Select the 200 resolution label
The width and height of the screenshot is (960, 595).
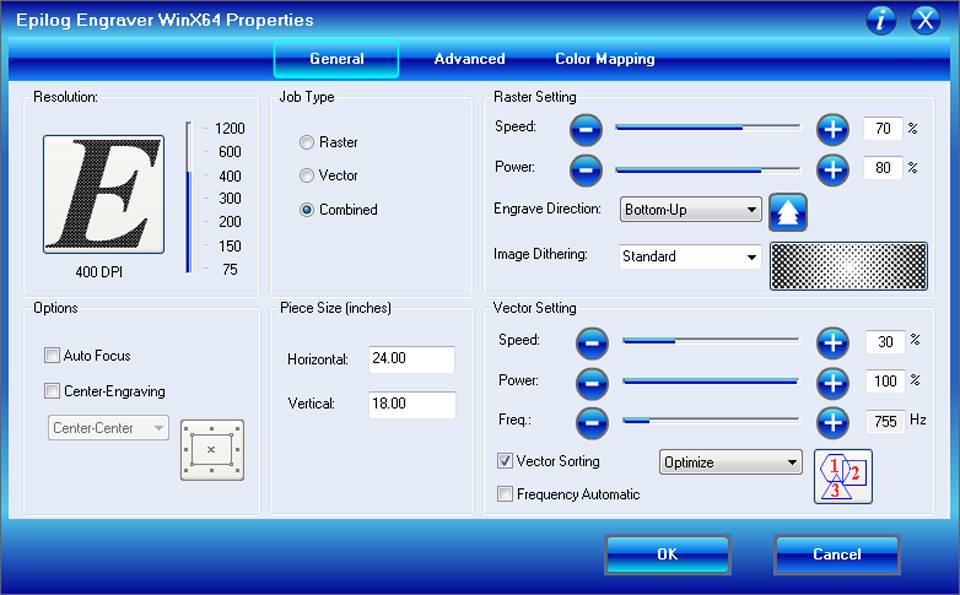[230, 222]
